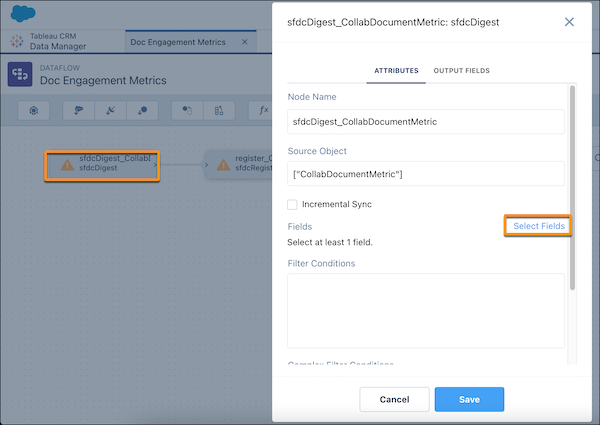The image size is (600, 425).
Task: Select the computeExpression fx toolbar icon
Action: (263, 111)
